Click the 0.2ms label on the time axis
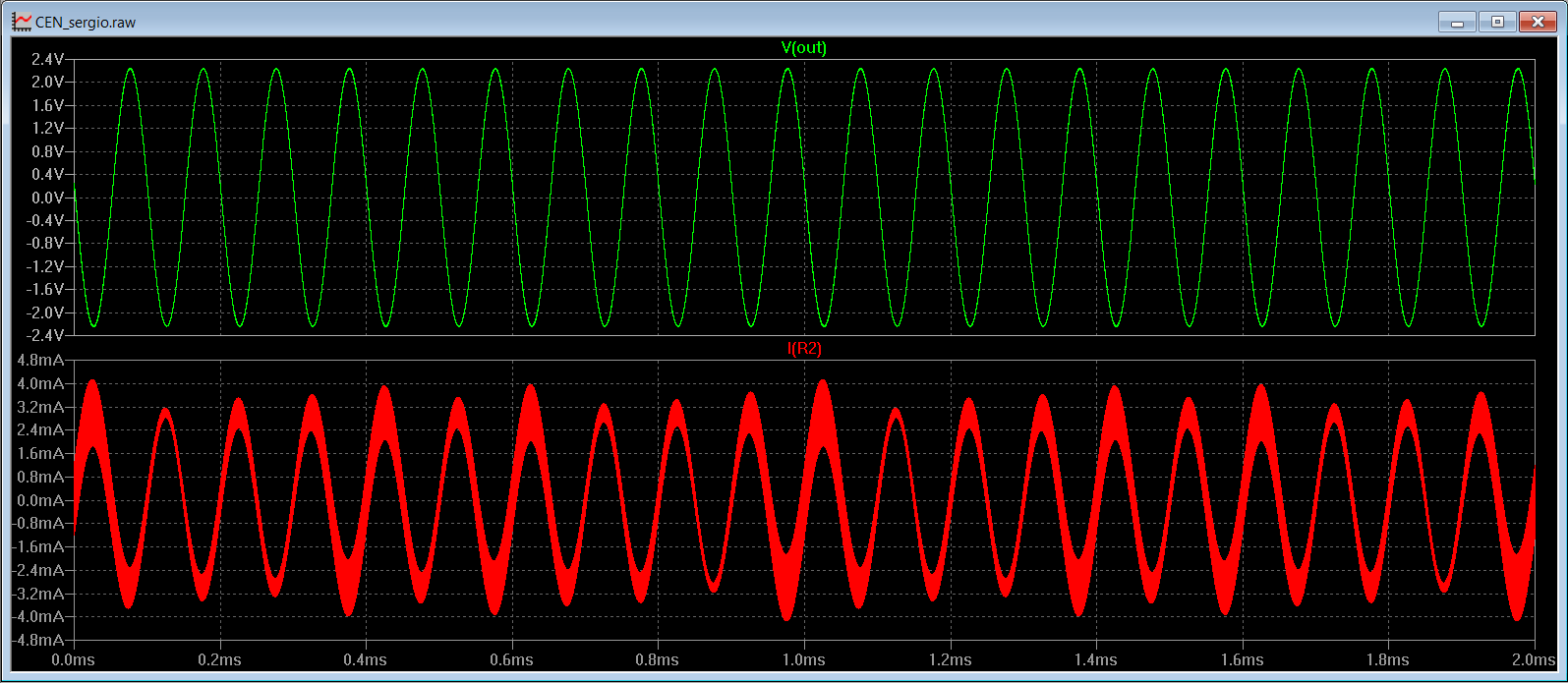This screenshot has height=683, width=1568. (219, 660)
